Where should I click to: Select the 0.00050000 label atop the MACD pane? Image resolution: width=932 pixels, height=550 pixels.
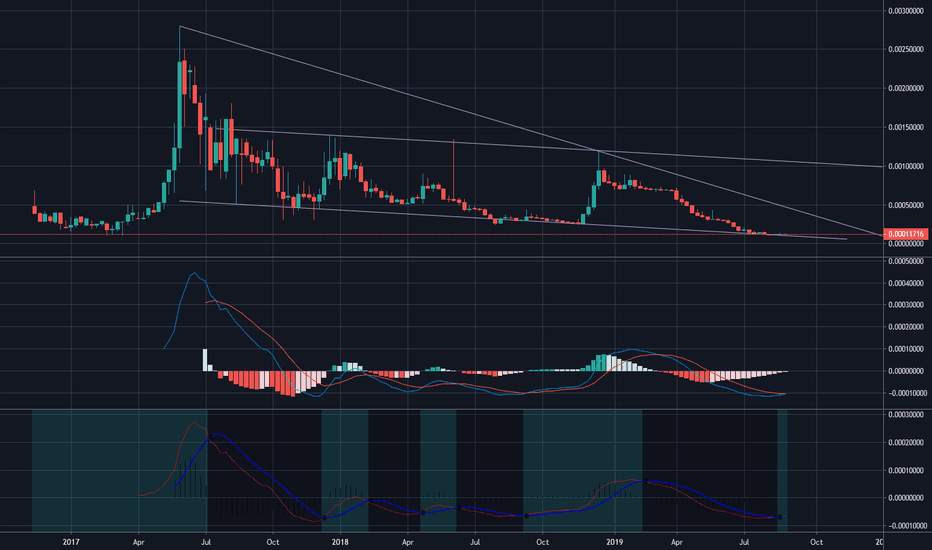(x=906, y=261)
